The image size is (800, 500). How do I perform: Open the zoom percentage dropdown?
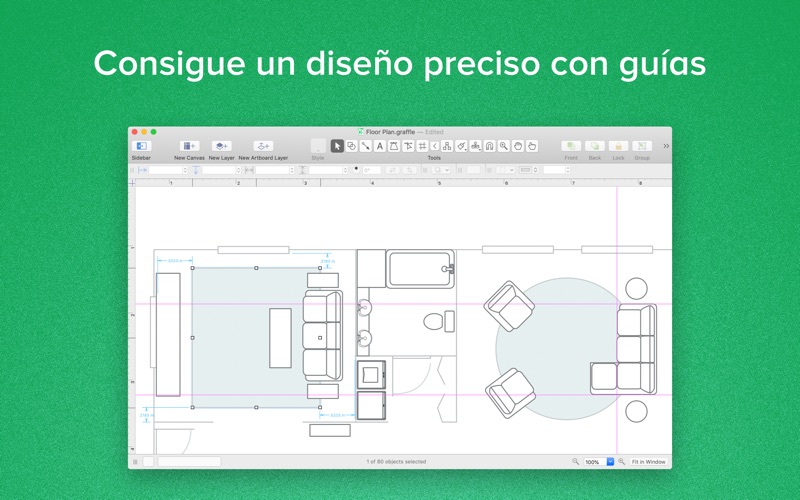coord(610,462)
